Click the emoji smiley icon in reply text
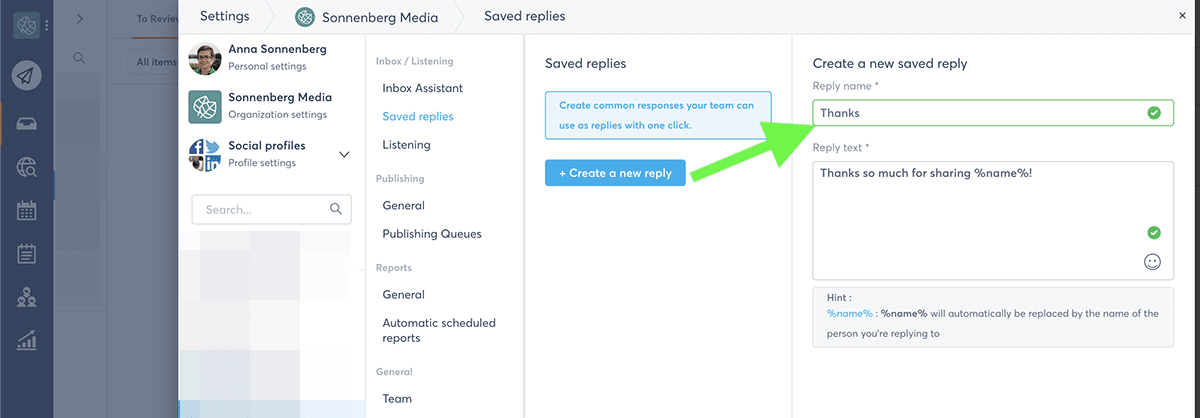Viewport: 1200px width, 418px height. point(1152,262)
